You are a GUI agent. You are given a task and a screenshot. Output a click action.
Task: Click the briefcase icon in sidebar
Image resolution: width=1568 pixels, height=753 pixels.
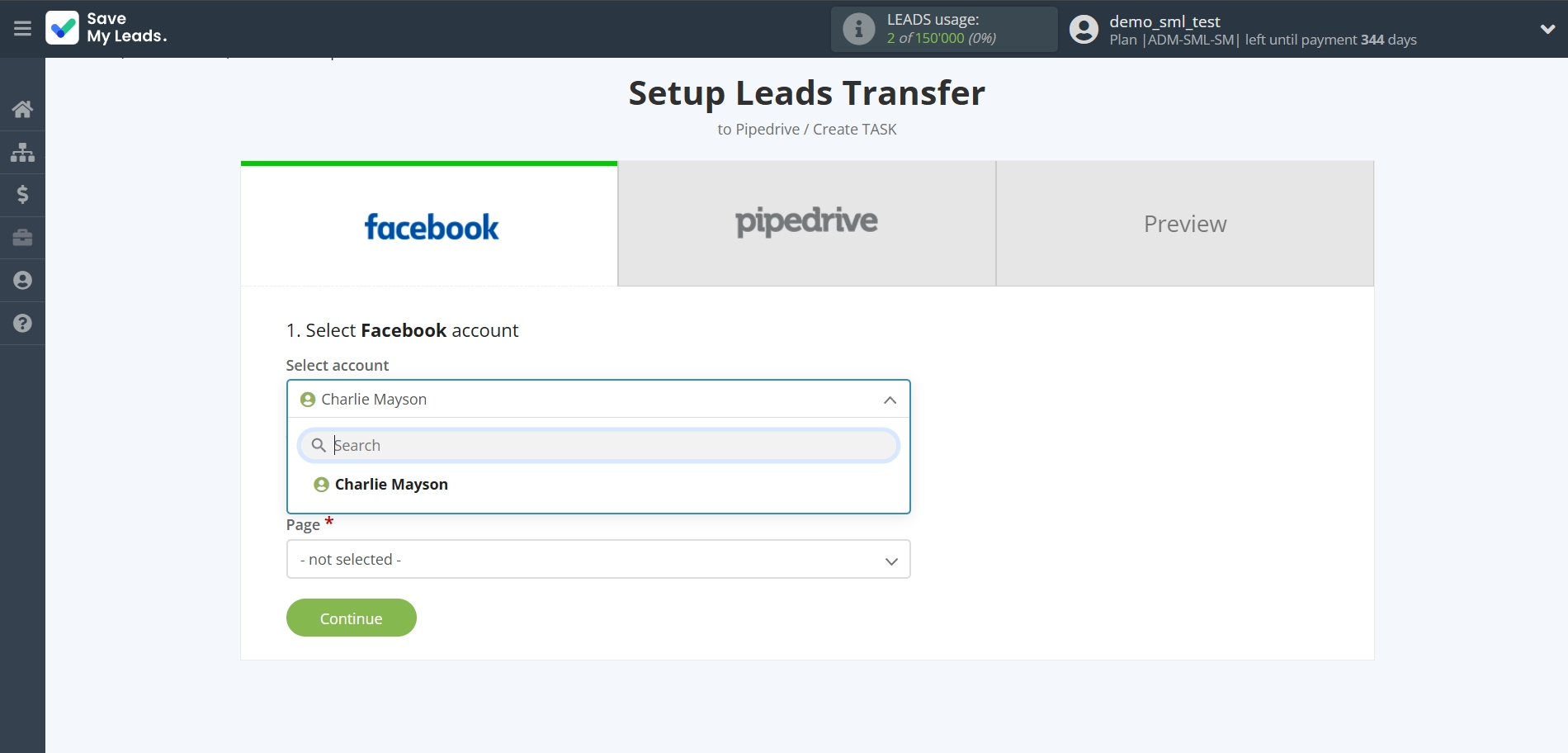[22, 238]
